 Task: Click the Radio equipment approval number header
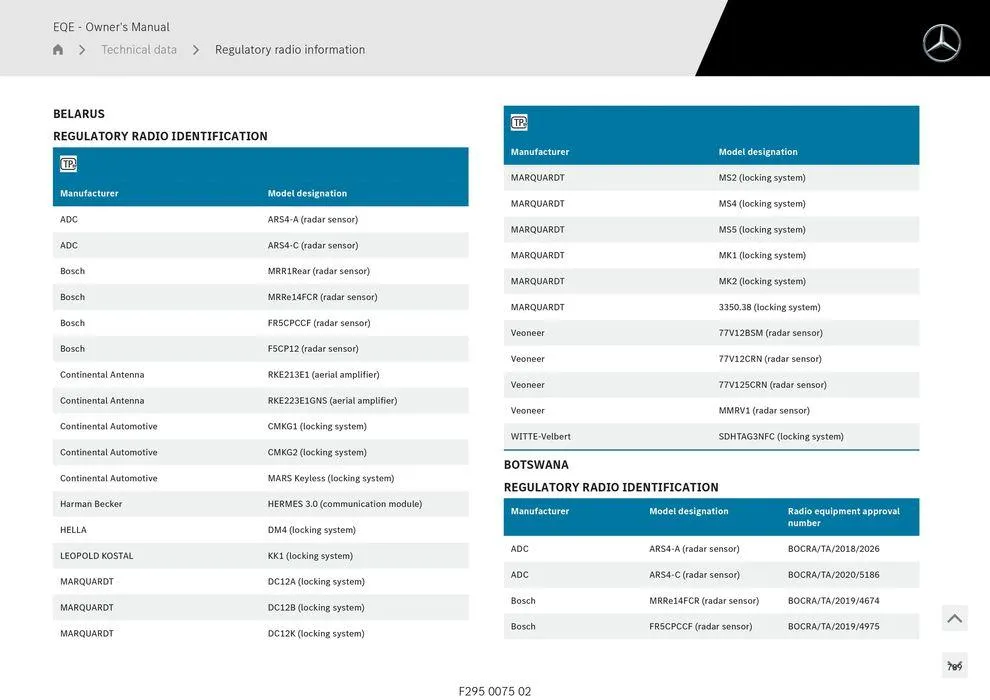(x=843, y=517)
